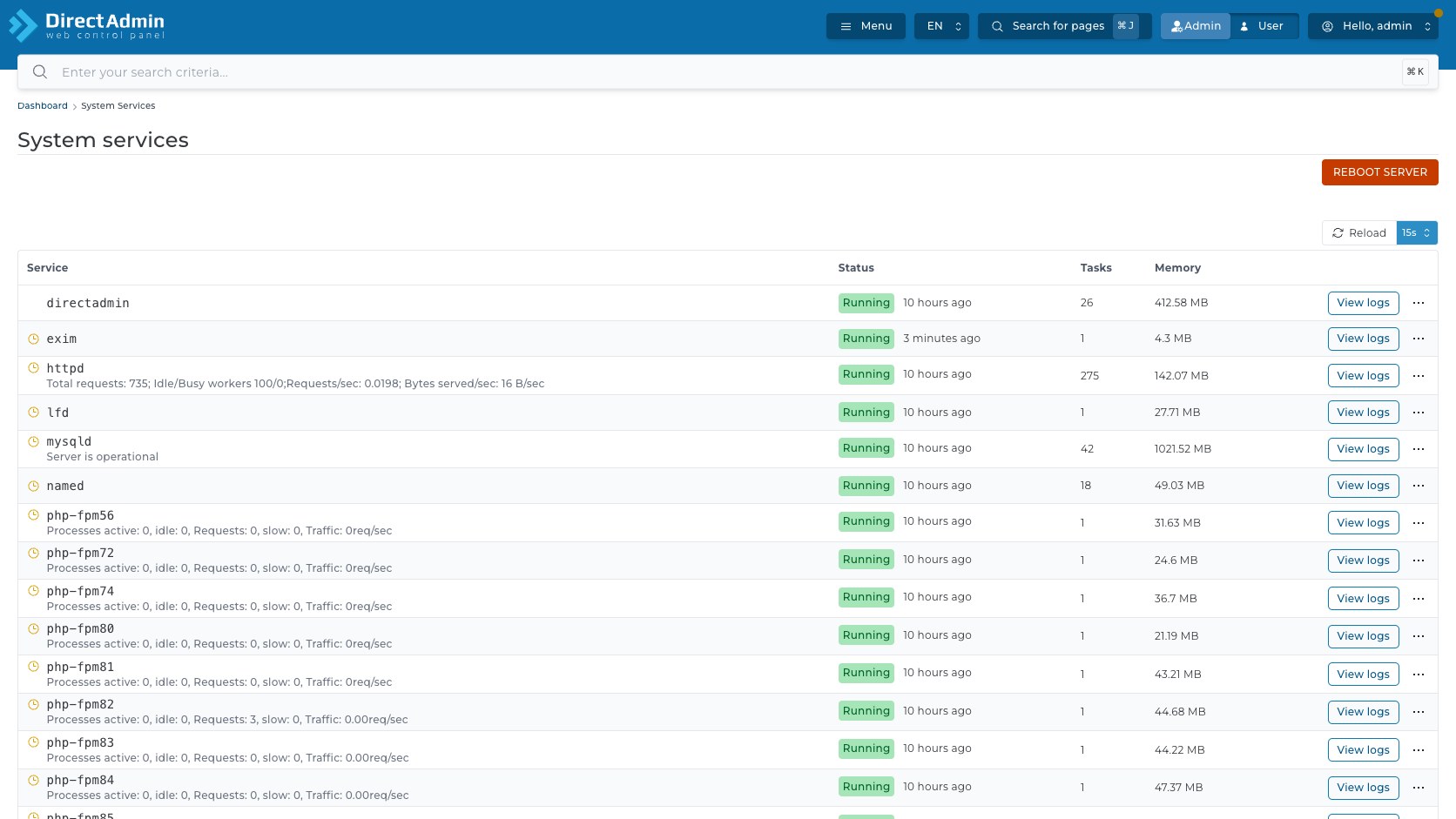This screenshot has width=1456, height=819.
Task: Open Search for pages
Action: click(x=1064, y=26)
